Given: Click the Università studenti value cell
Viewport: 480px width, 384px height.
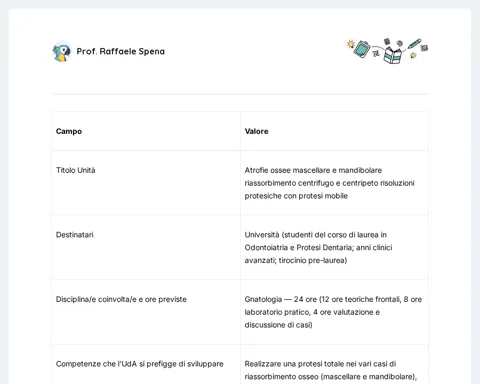Looking at the screenshot, I should point(318,247).
